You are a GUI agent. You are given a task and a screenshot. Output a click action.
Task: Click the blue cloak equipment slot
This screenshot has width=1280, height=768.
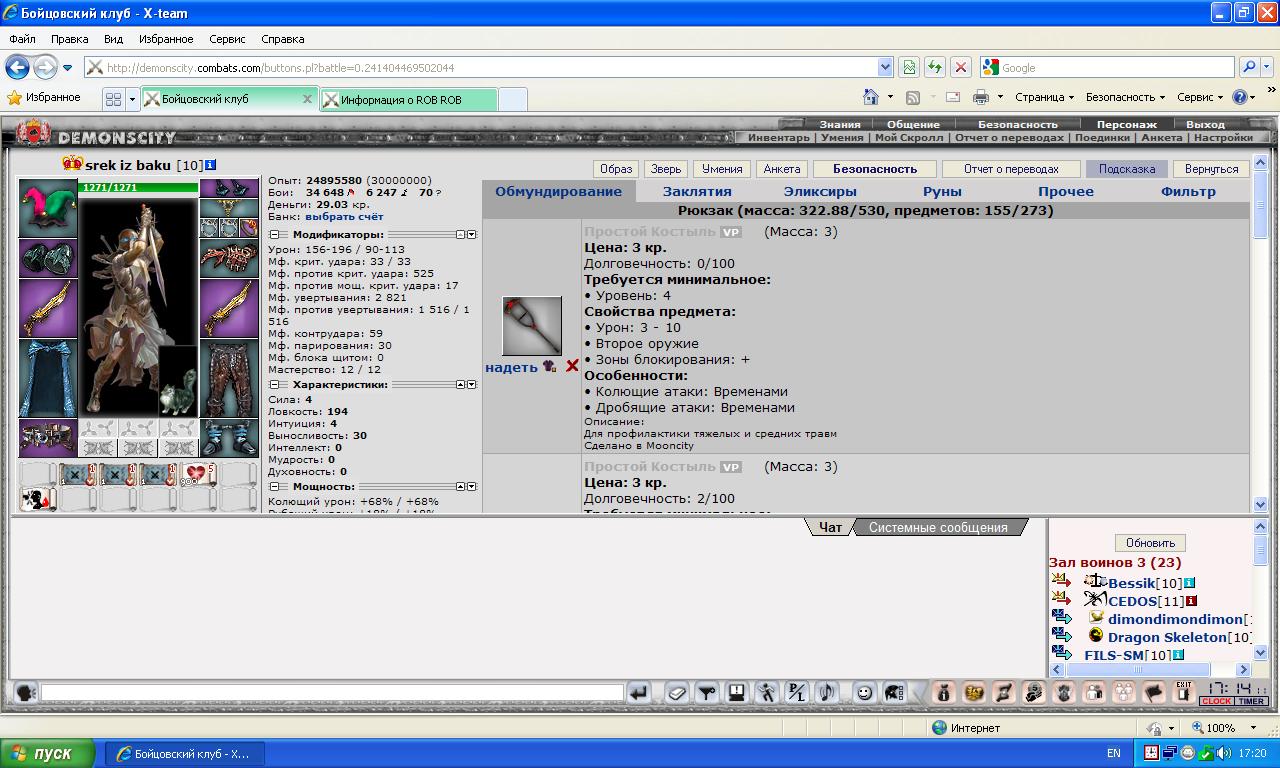pyautogui.click(x=48, y=378)
